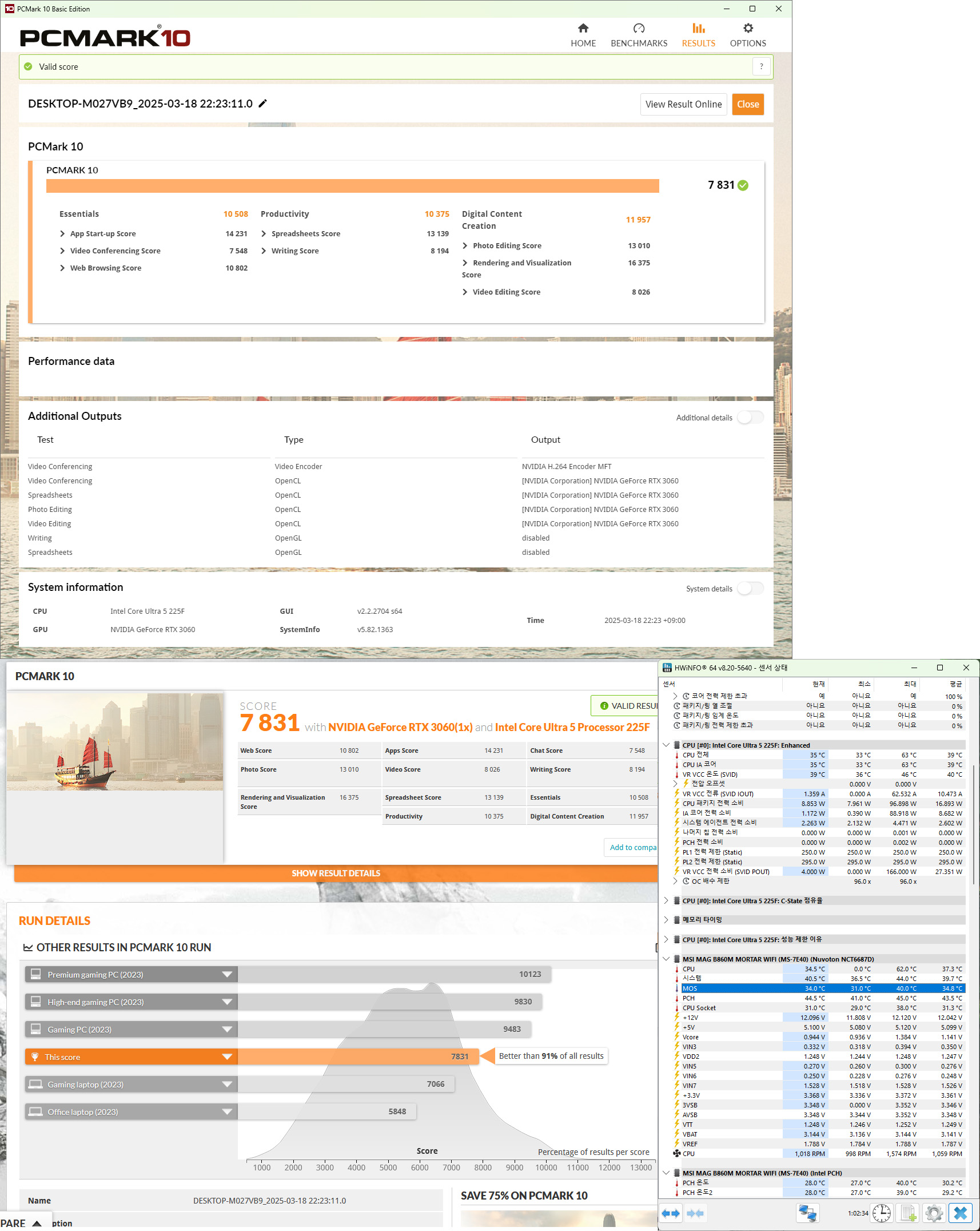Viewport: 980px width, 1231px height.
Task: Click laptop icon beside Office laptop
Action: point(35,1111)
